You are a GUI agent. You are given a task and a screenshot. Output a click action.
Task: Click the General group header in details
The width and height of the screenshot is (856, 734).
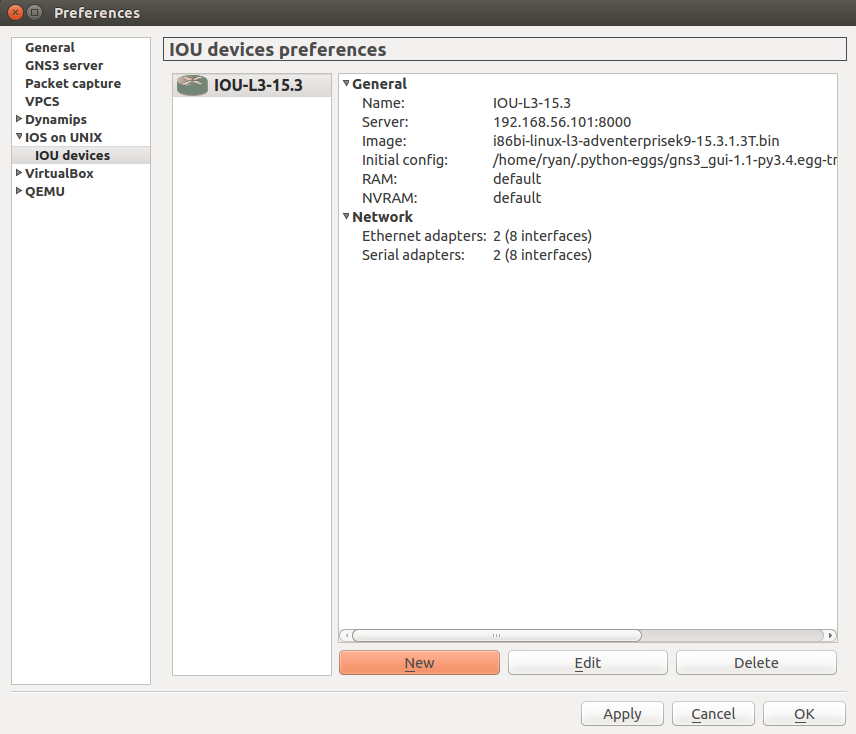tap(379, 84)
